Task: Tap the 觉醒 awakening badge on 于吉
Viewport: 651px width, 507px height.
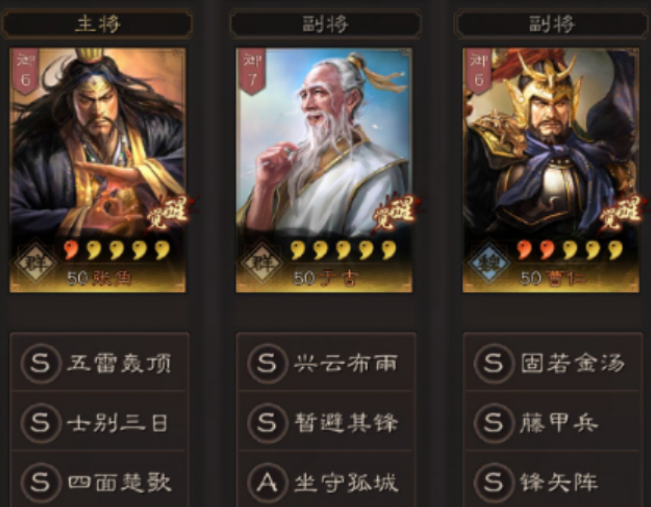Action: coord(396,213)
